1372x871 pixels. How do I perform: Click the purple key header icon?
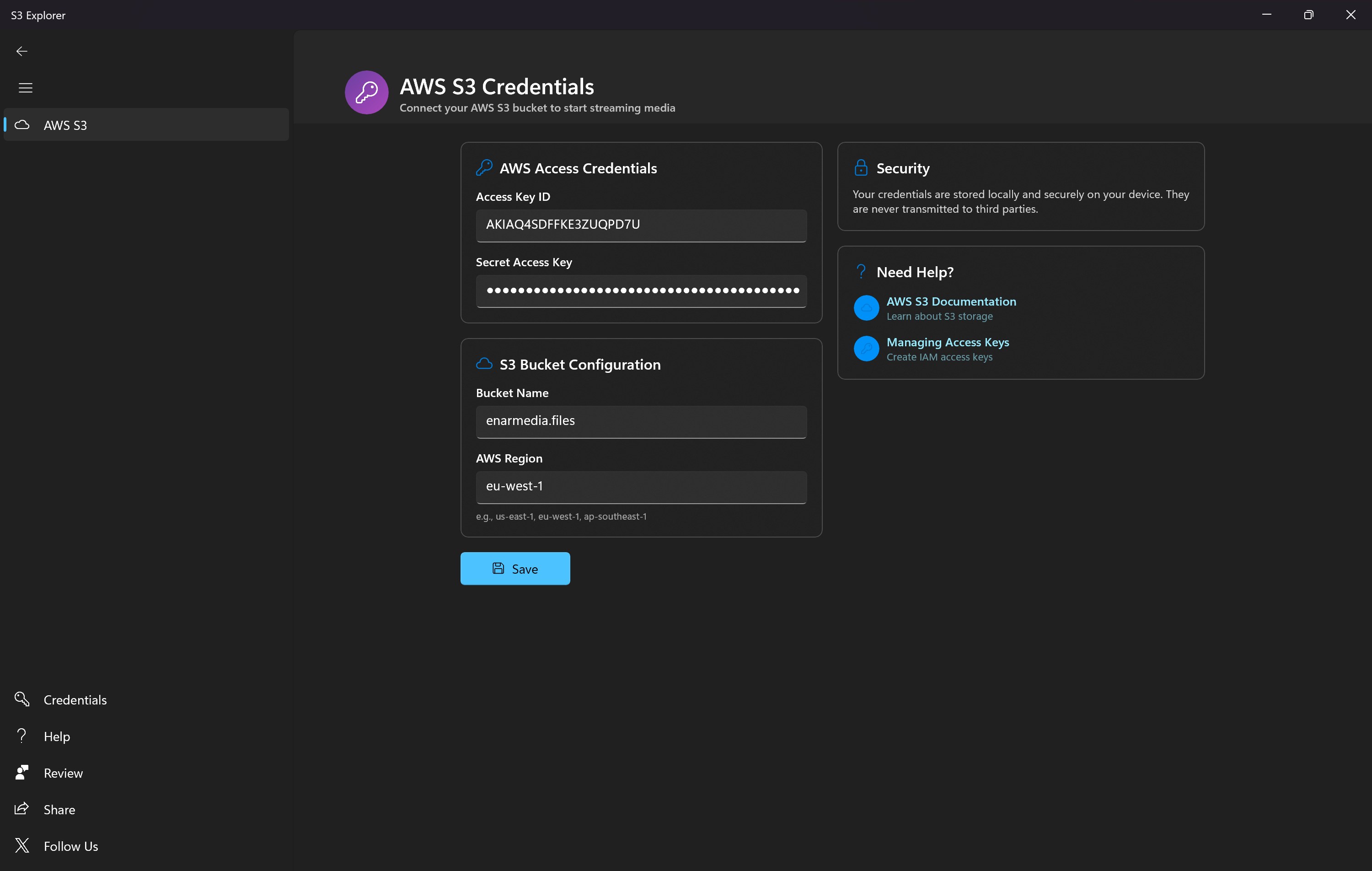pos(366,92)
